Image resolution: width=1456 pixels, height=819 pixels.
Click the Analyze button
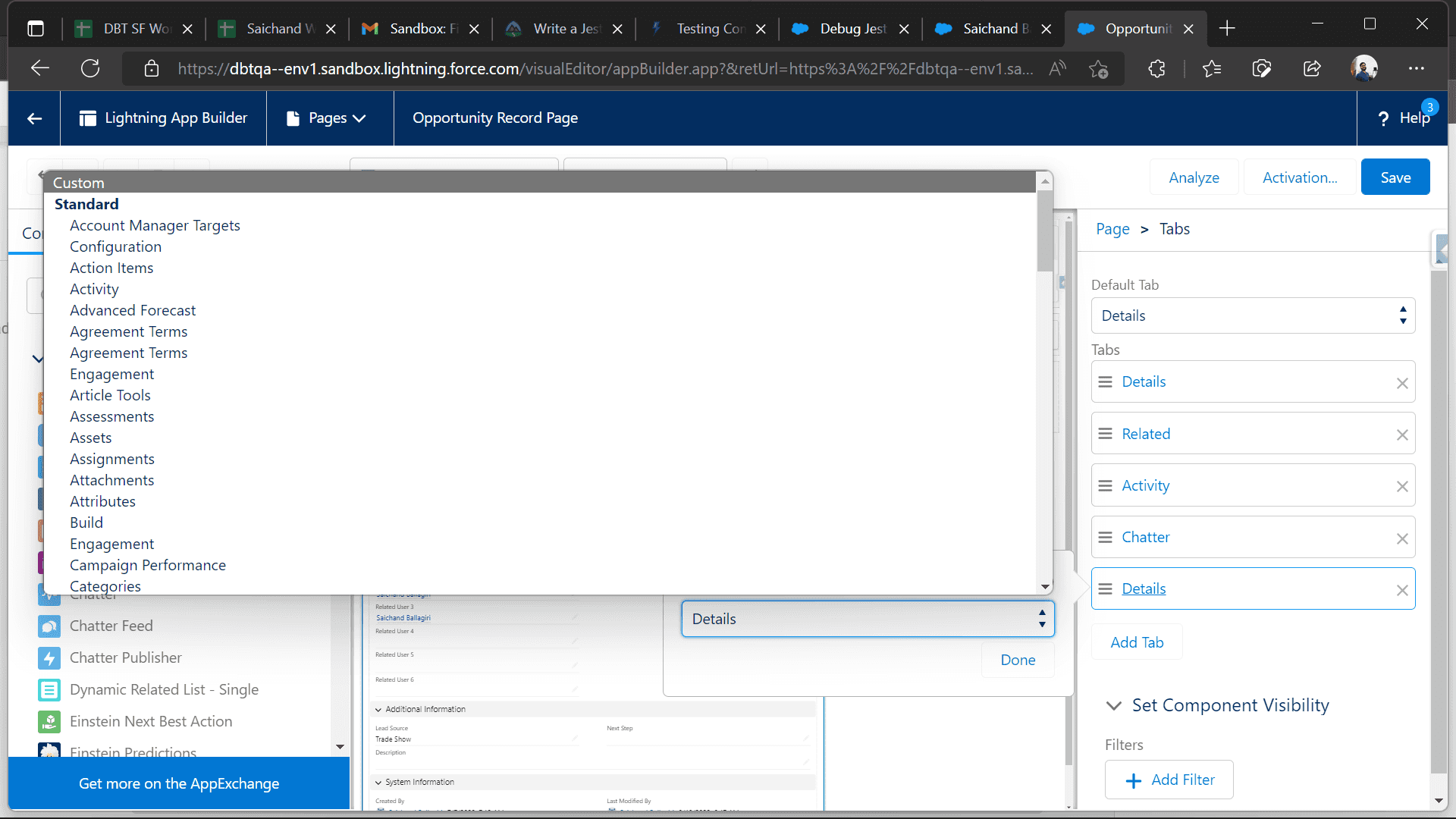pyautogui.click(x=1194, y=177)
